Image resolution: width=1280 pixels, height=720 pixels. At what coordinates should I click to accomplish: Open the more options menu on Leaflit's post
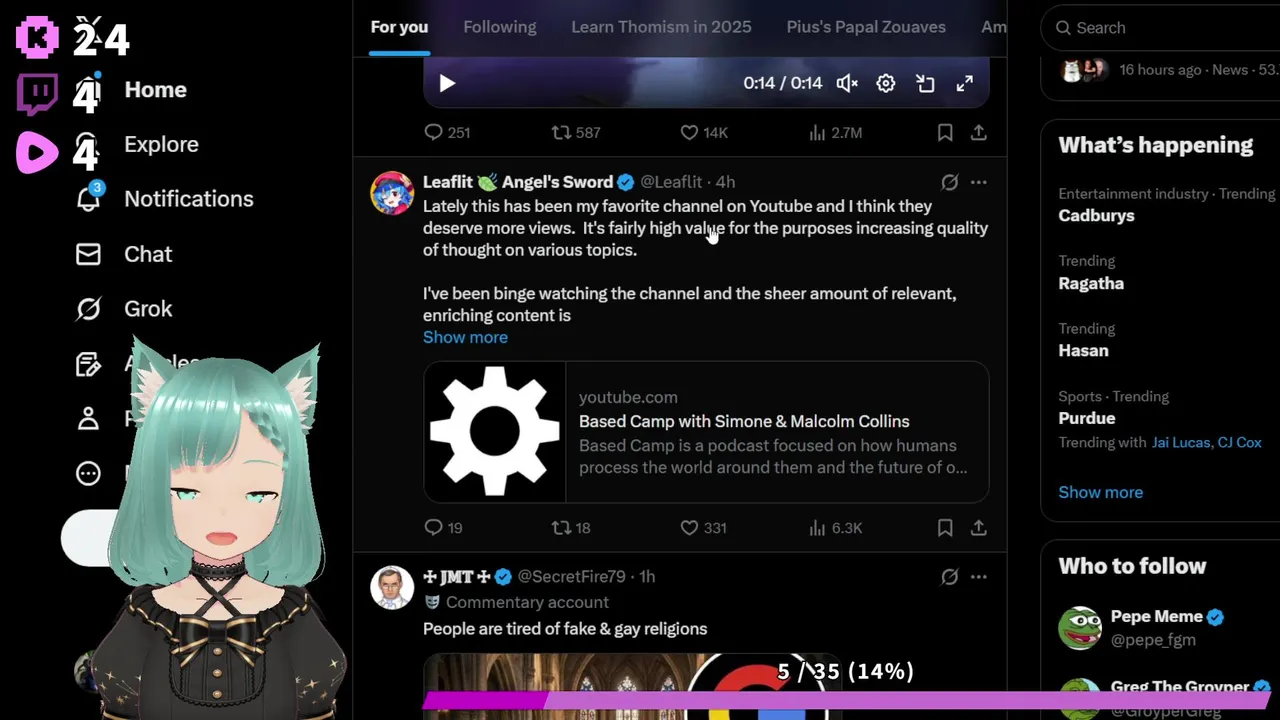click(x=979, y=182)
